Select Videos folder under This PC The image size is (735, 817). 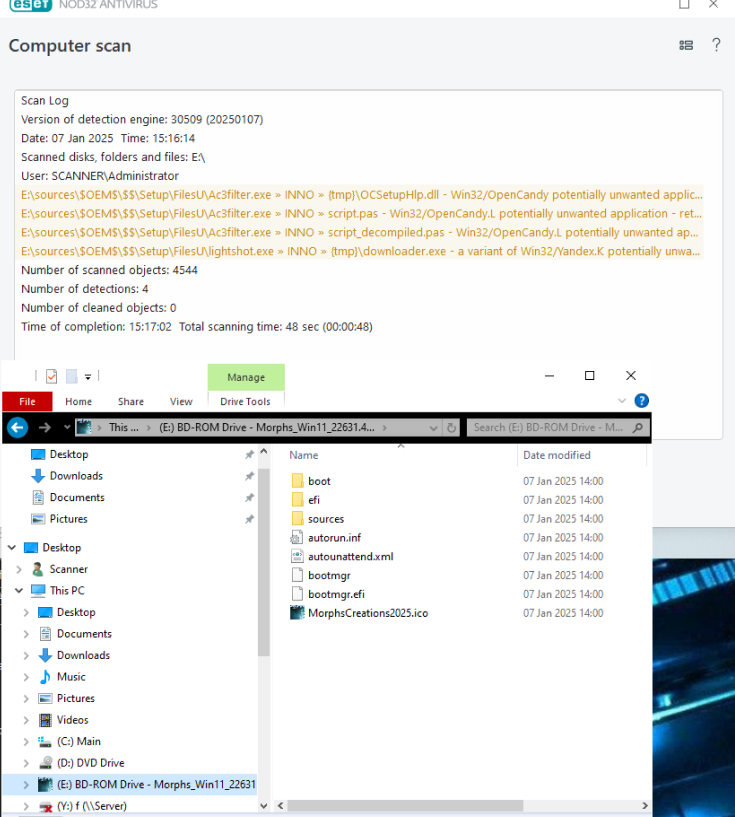tap(72, 720)
